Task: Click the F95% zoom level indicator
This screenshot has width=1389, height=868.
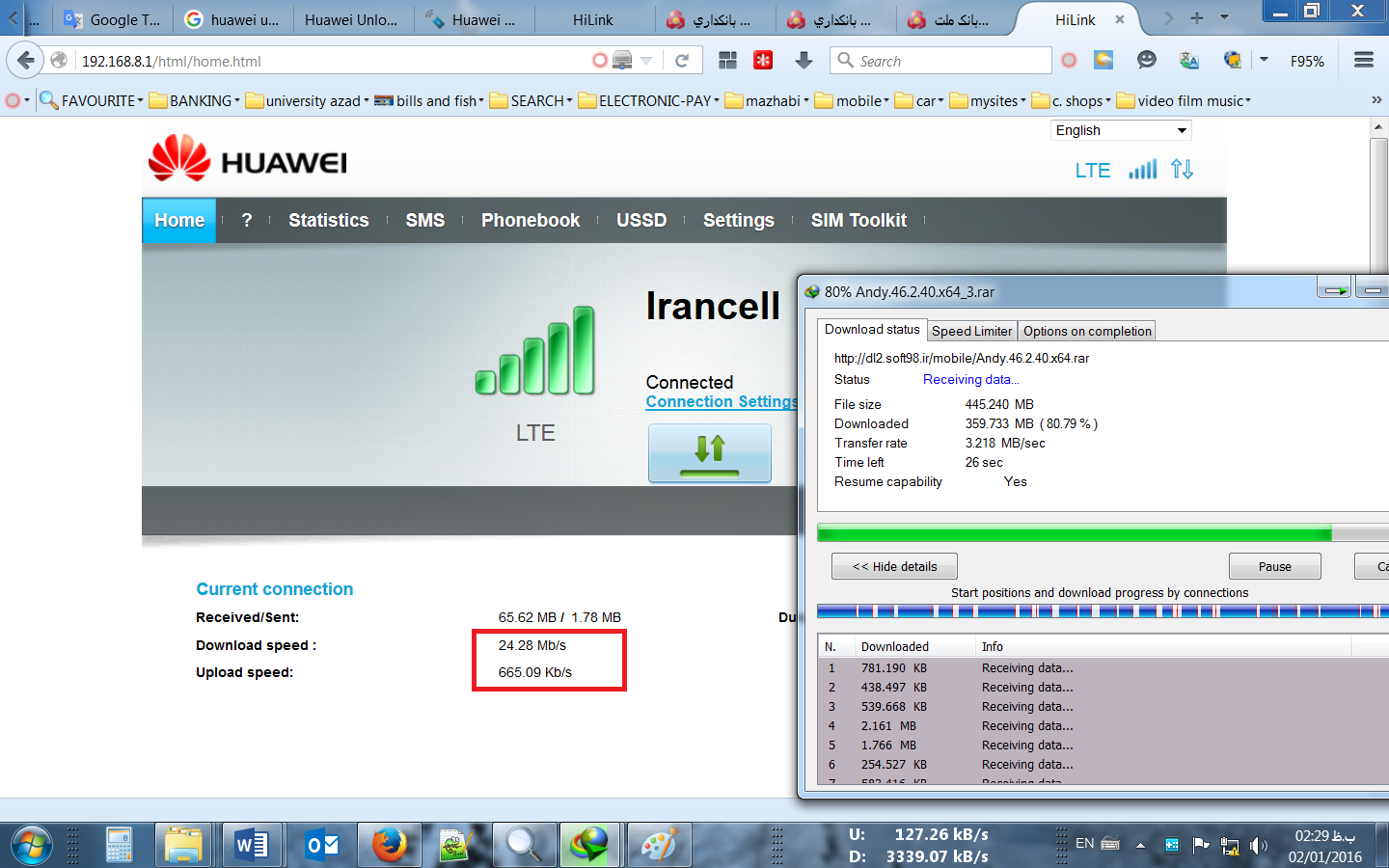Action: tap(1307, 61)
